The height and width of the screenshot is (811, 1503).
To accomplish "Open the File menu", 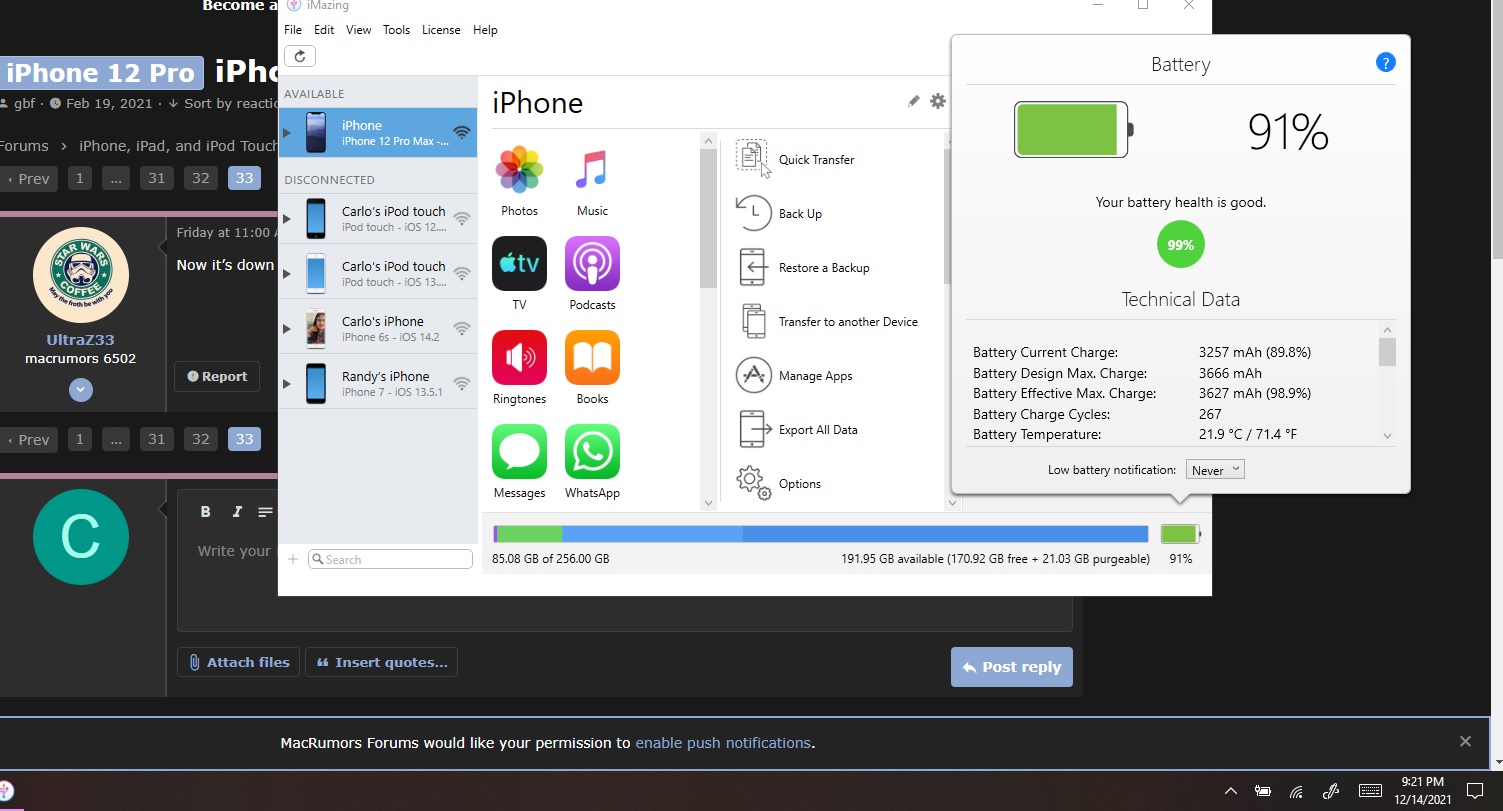I will point(293,30).
